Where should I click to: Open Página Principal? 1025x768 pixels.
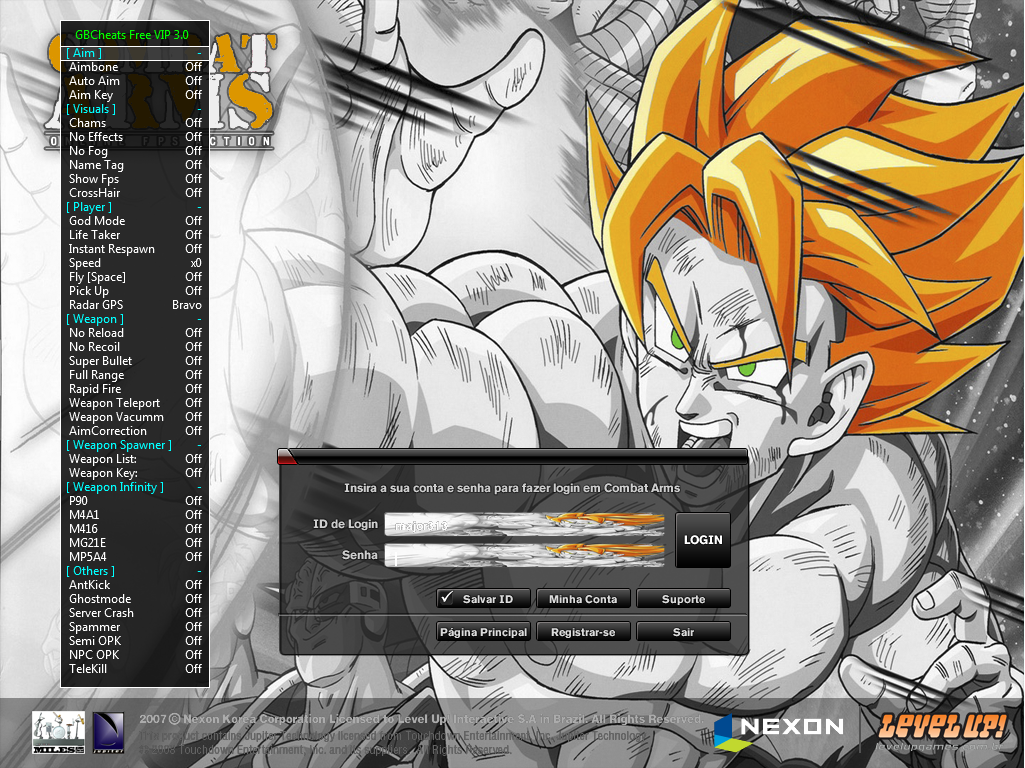[x=483, y=632]
